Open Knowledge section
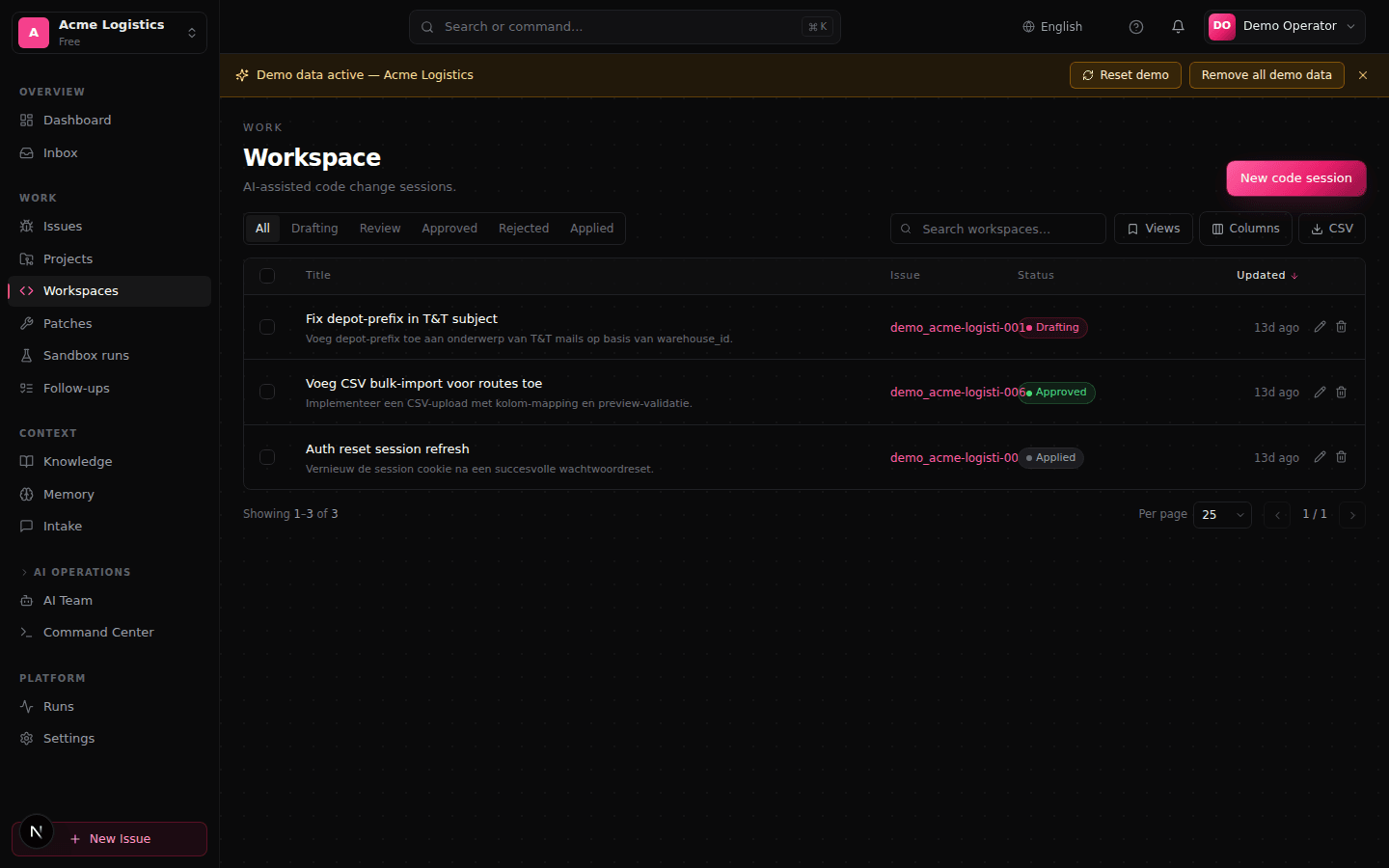Viewport: 1389px width, 868px height. click(x=109, y=462)
